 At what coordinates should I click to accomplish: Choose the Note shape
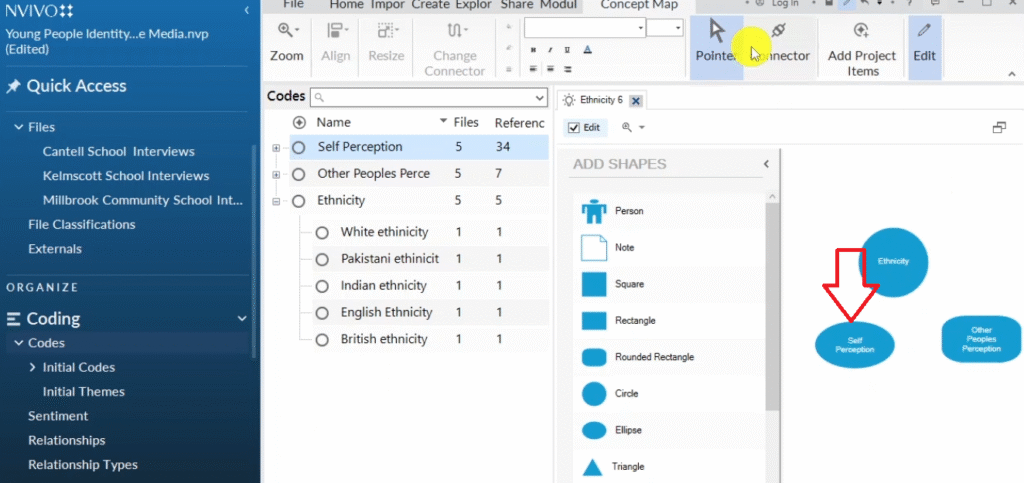pos(594,248)
